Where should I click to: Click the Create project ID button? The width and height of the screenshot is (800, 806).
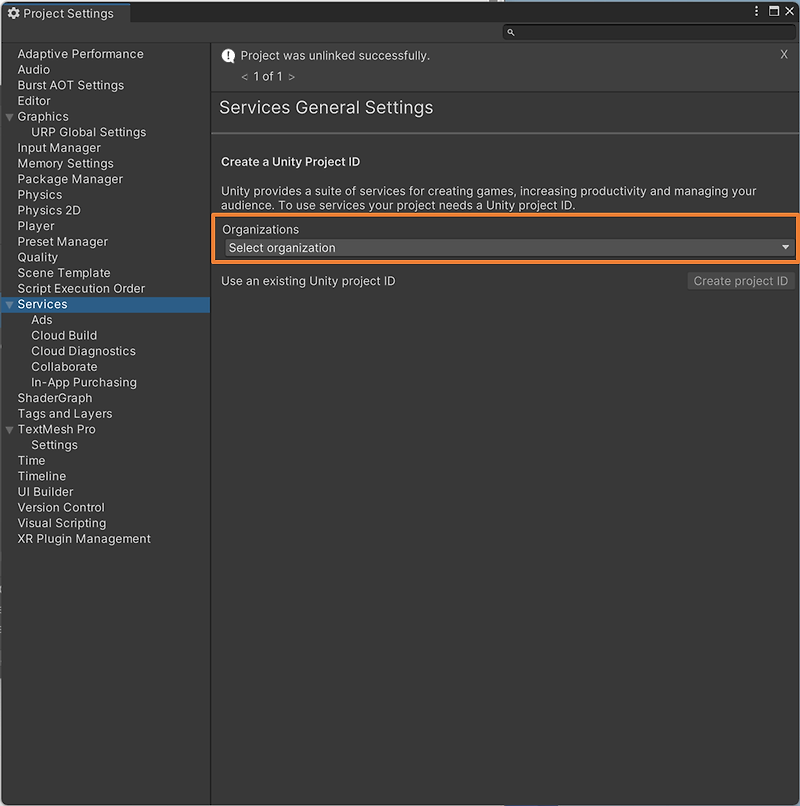coord(741,281)
